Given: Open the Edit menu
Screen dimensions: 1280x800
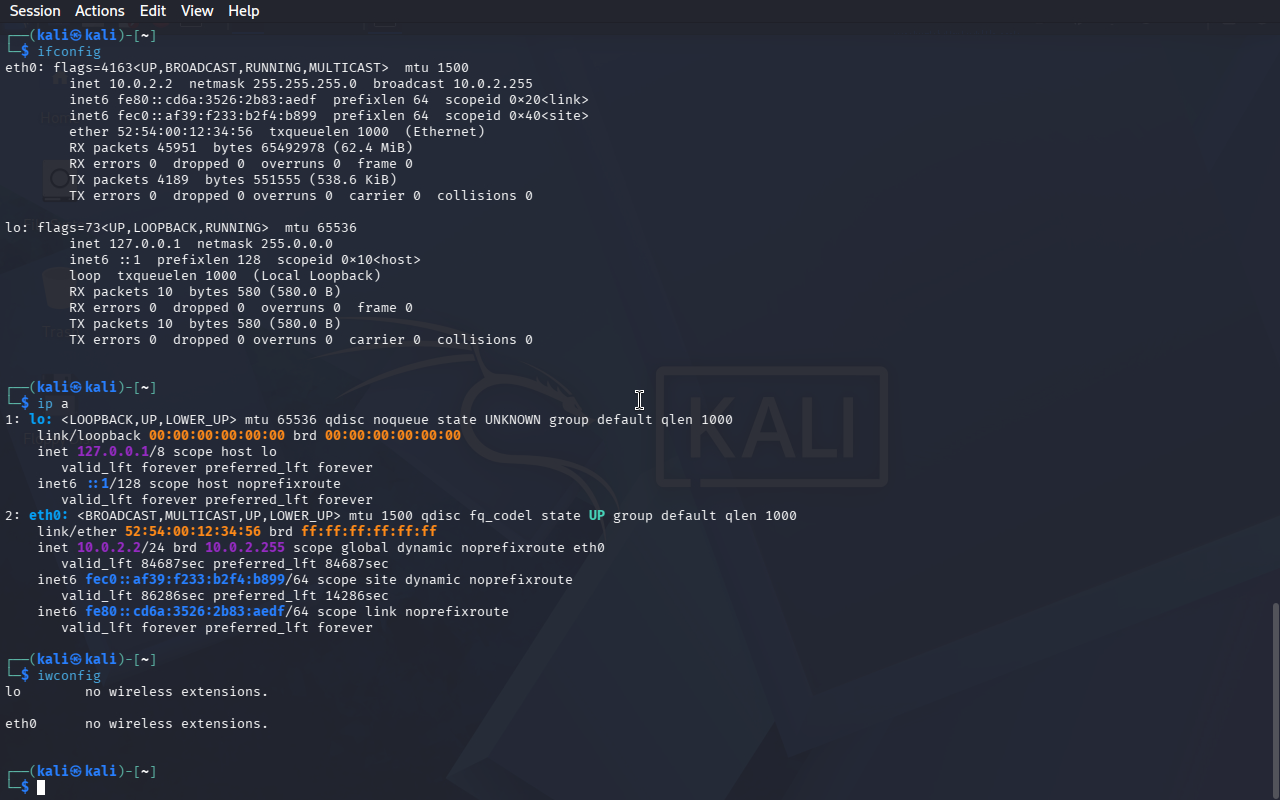Looking at the screenshot, I should click(153, 11).
